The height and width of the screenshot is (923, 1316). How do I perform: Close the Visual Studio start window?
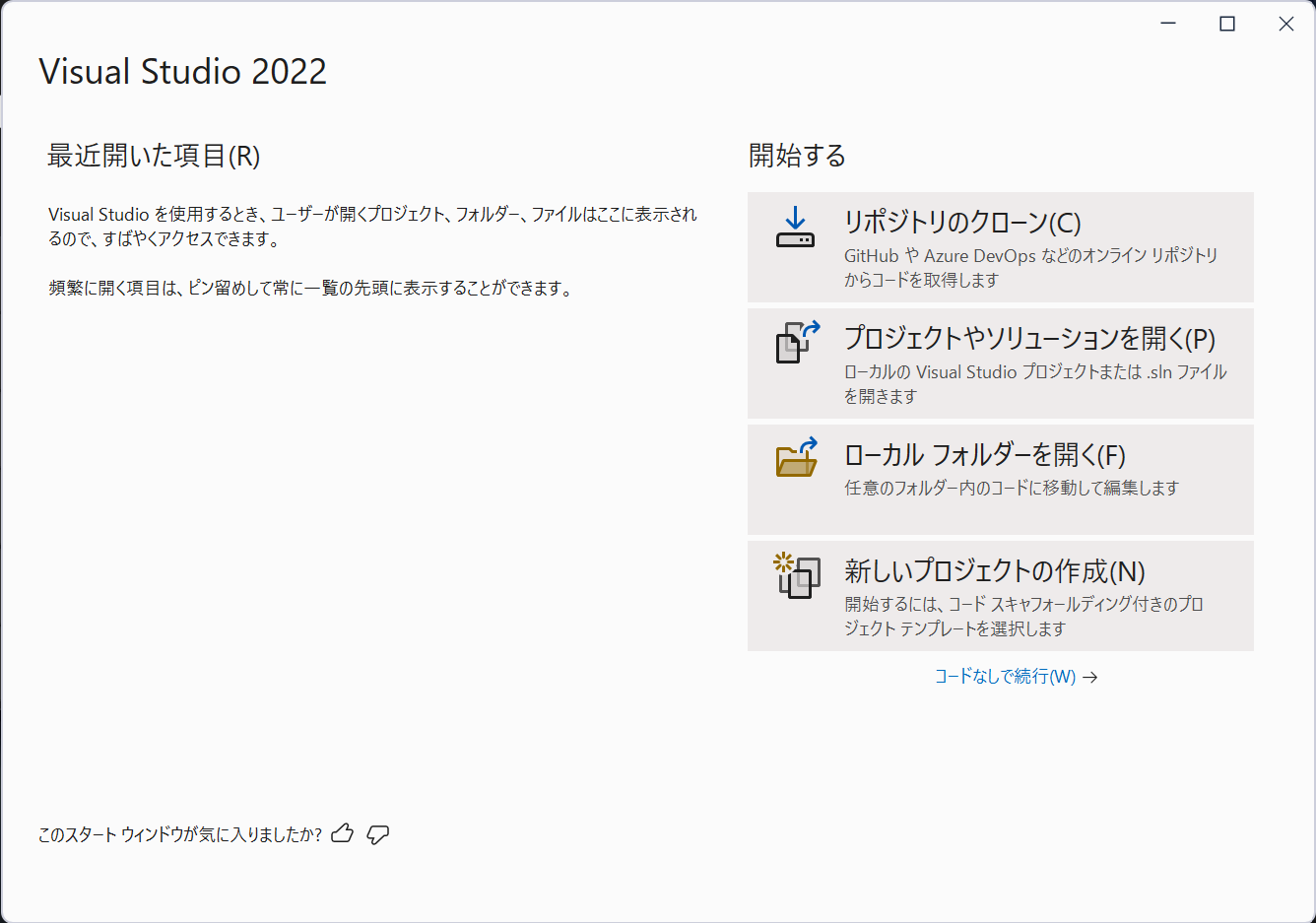pos(1286,24)
